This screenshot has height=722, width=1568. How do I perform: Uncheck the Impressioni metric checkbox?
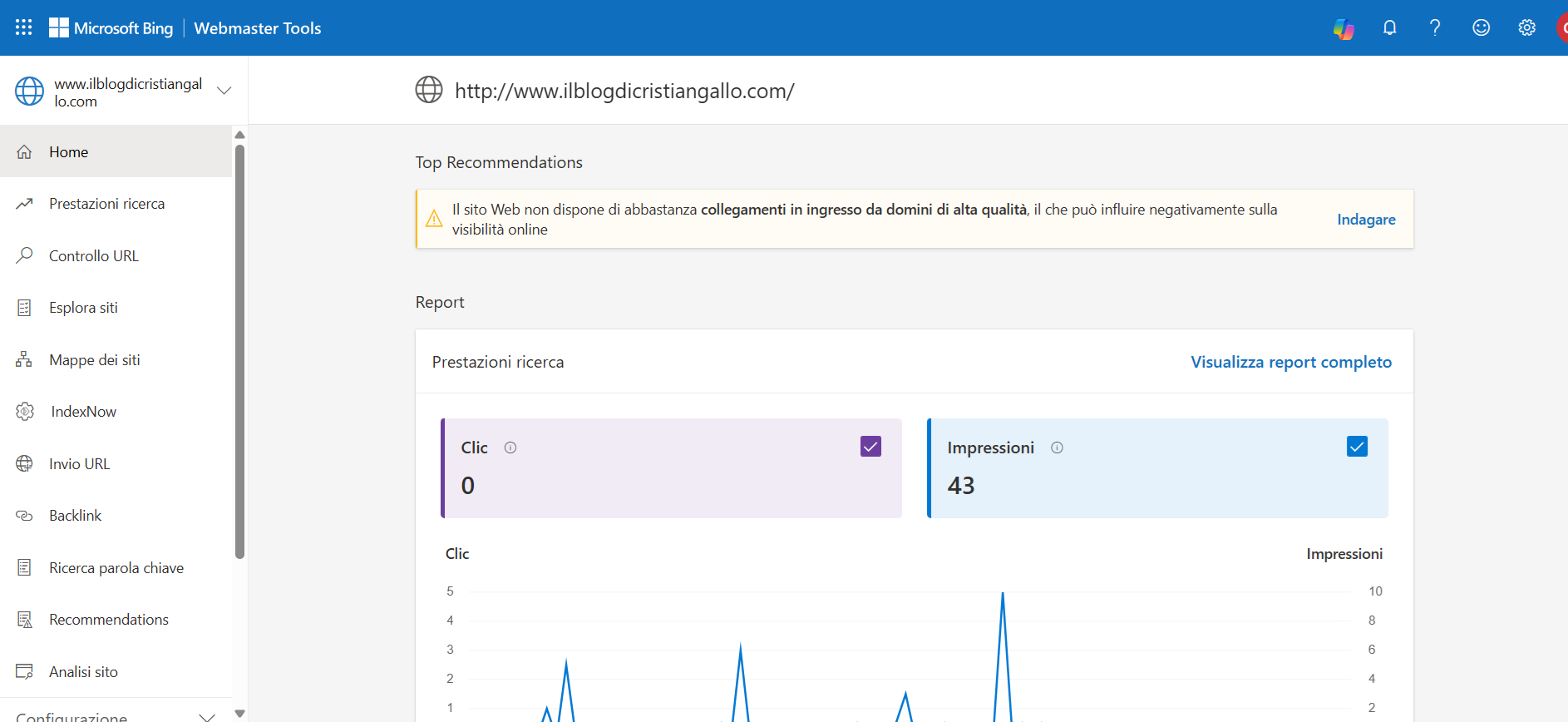tap(1357, 447)
